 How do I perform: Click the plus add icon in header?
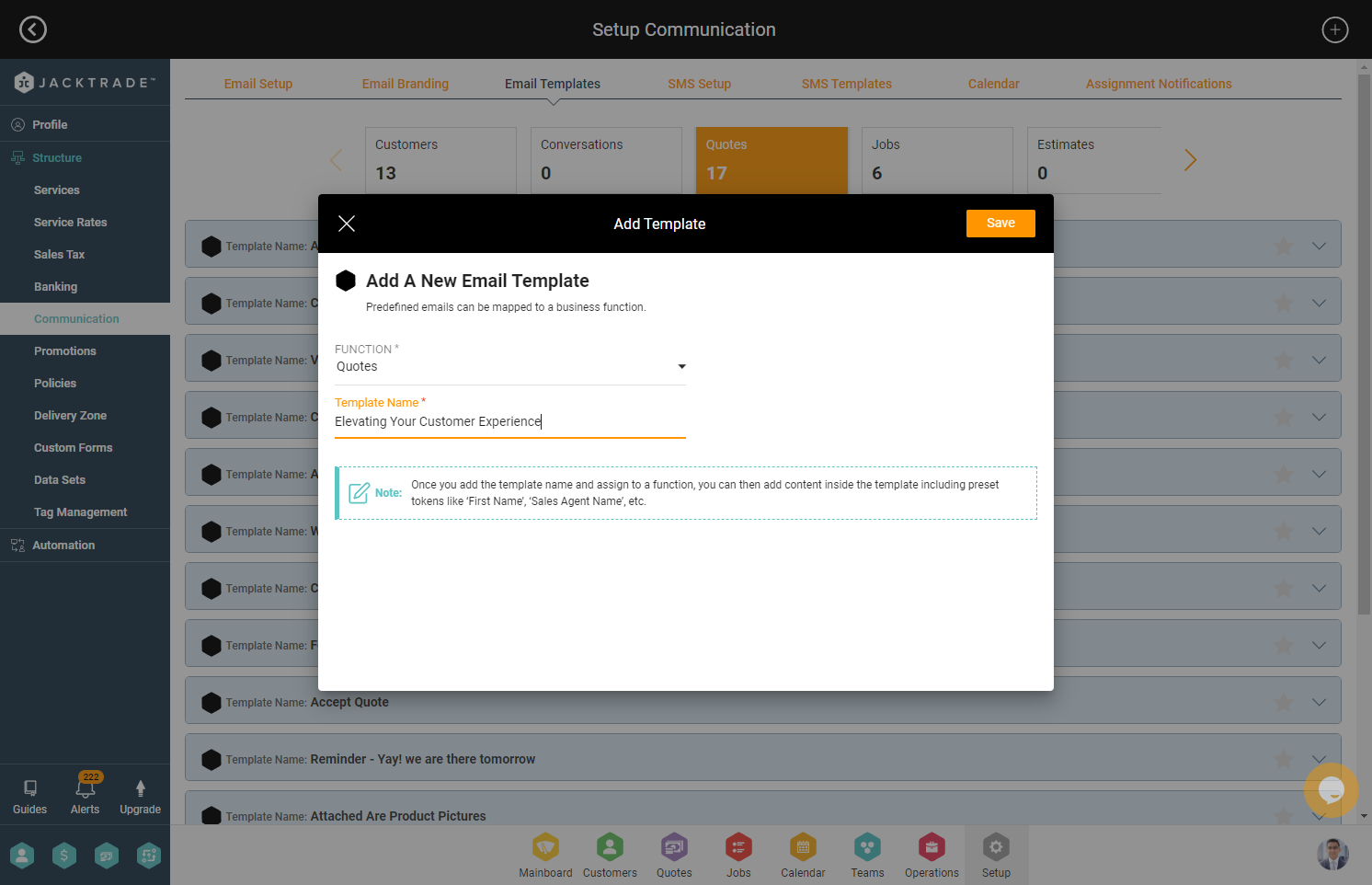1334,29
